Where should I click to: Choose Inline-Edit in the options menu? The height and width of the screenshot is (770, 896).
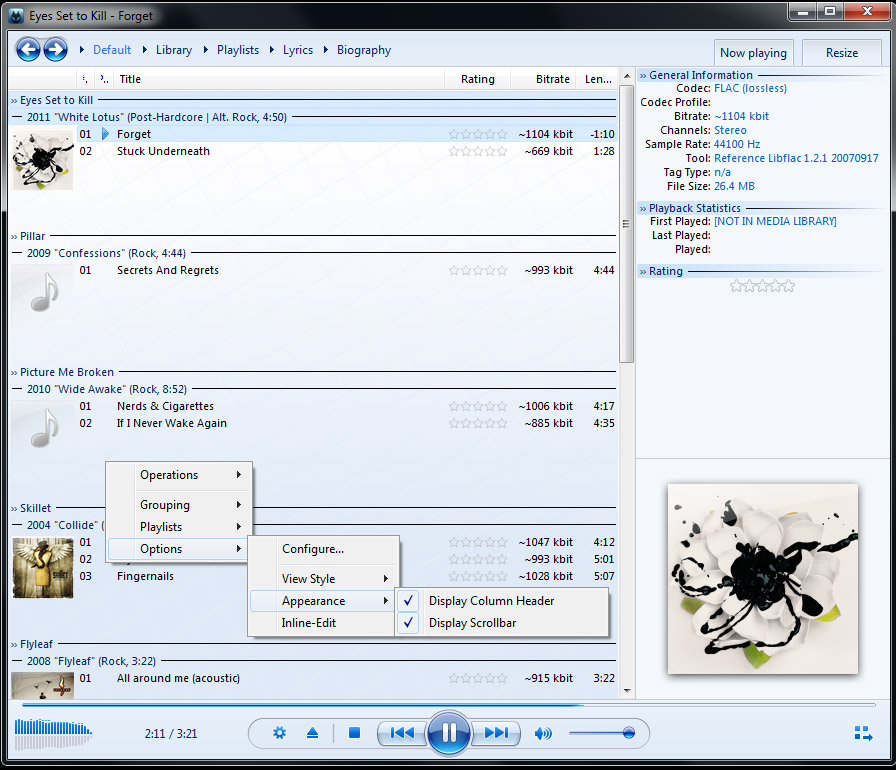309,623
